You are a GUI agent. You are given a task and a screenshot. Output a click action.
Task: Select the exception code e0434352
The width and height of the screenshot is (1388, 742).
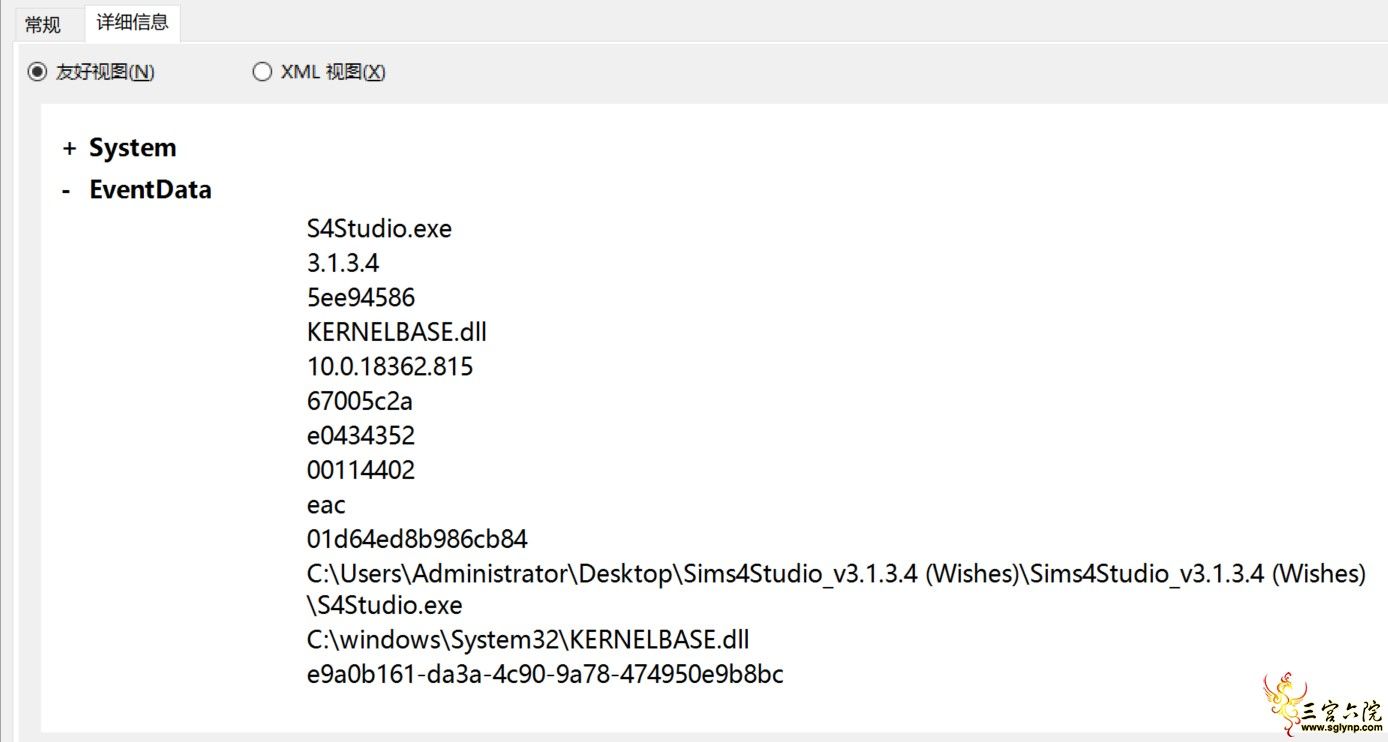[x=361, y=436]
